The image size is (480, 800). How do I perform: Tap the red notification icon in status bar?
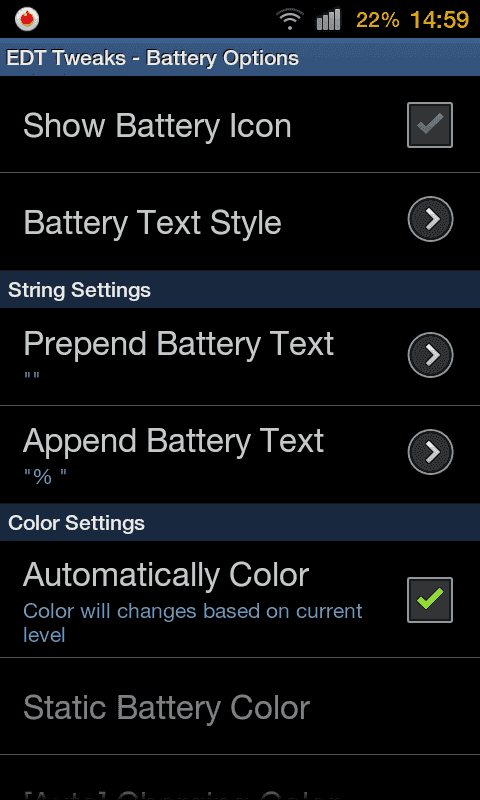(27, 19)
